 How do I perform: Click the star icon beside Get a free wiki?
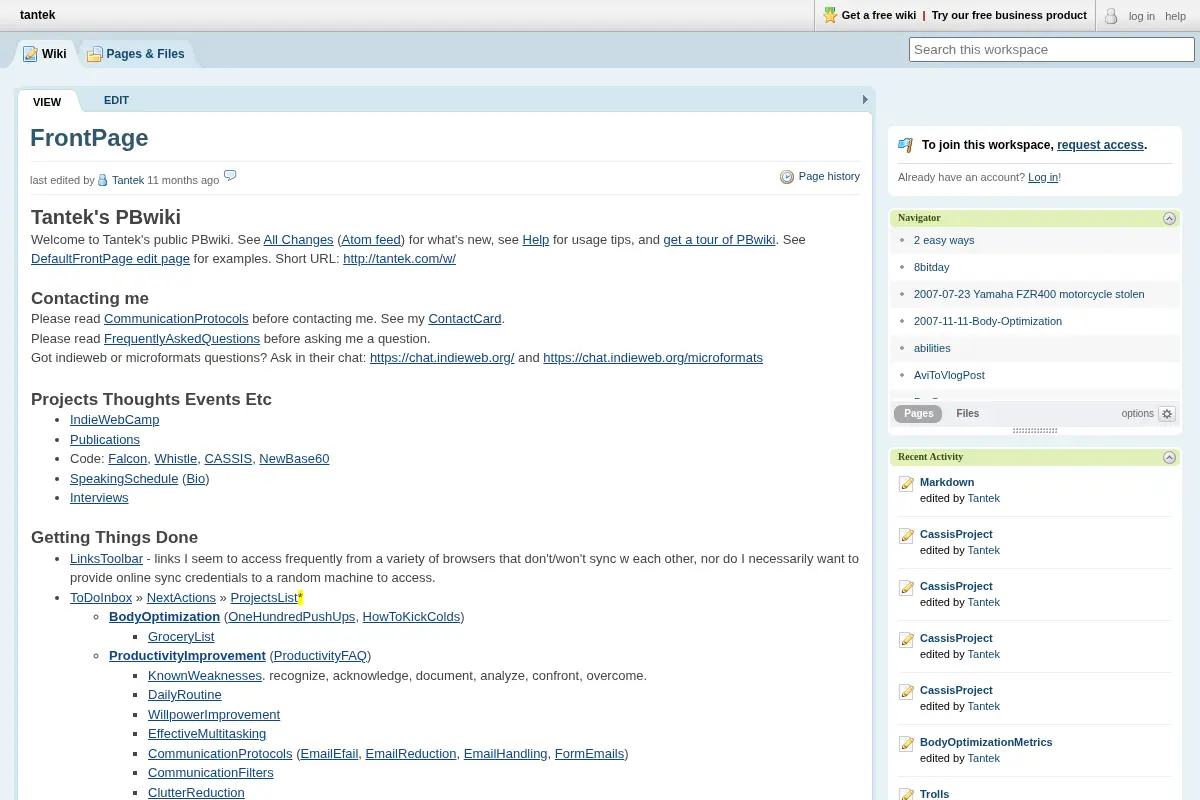click(829, 15)
